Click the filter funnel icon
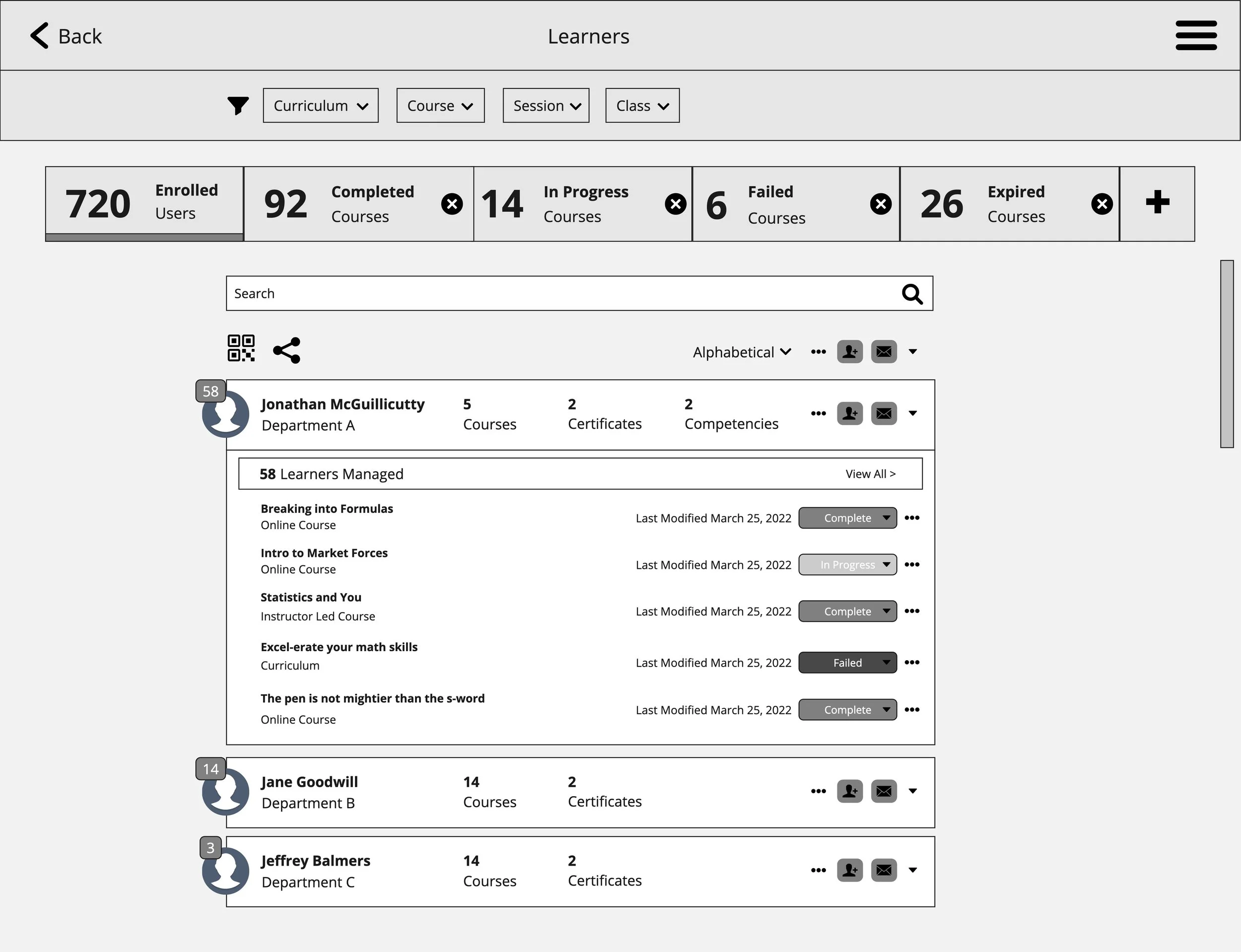The image size is (1241, 952). pyautogui.click(x=238, y=105)
